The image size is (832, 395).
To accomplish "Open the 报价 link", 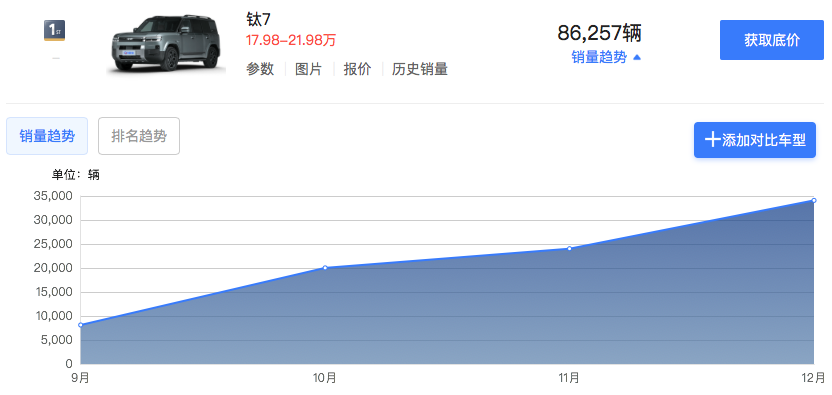I will click(357, 69).
